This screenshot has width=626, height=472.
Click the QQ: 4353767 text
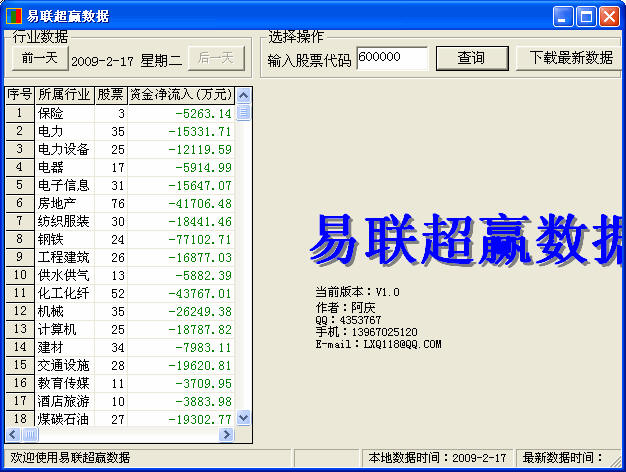point(348,320)
